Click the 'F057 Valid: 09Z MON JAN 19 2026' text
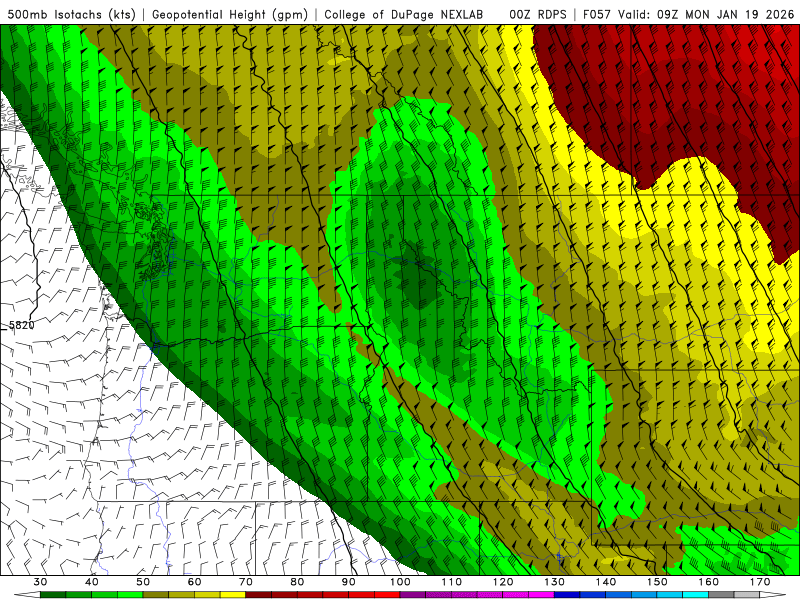This screenshot has height=600, width=800. (x=689, y=14)
